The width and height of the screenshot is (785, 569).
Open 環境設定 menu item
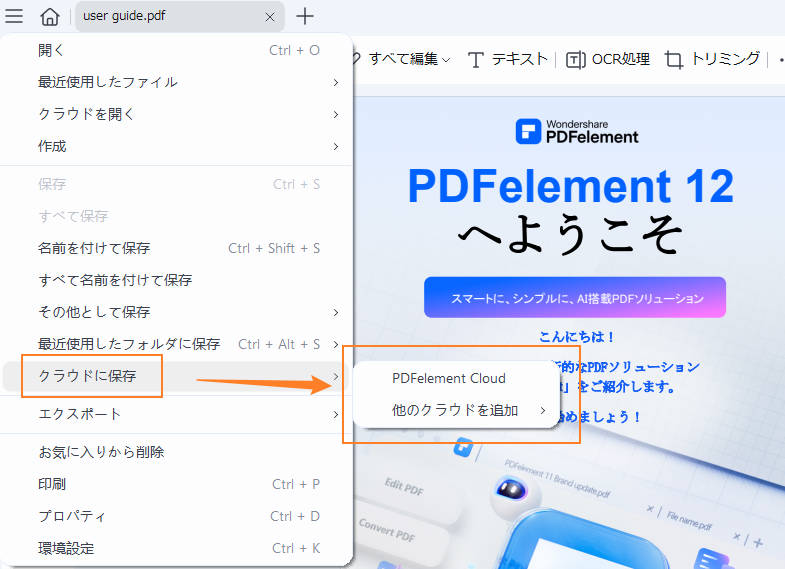(x=176, y=548)
